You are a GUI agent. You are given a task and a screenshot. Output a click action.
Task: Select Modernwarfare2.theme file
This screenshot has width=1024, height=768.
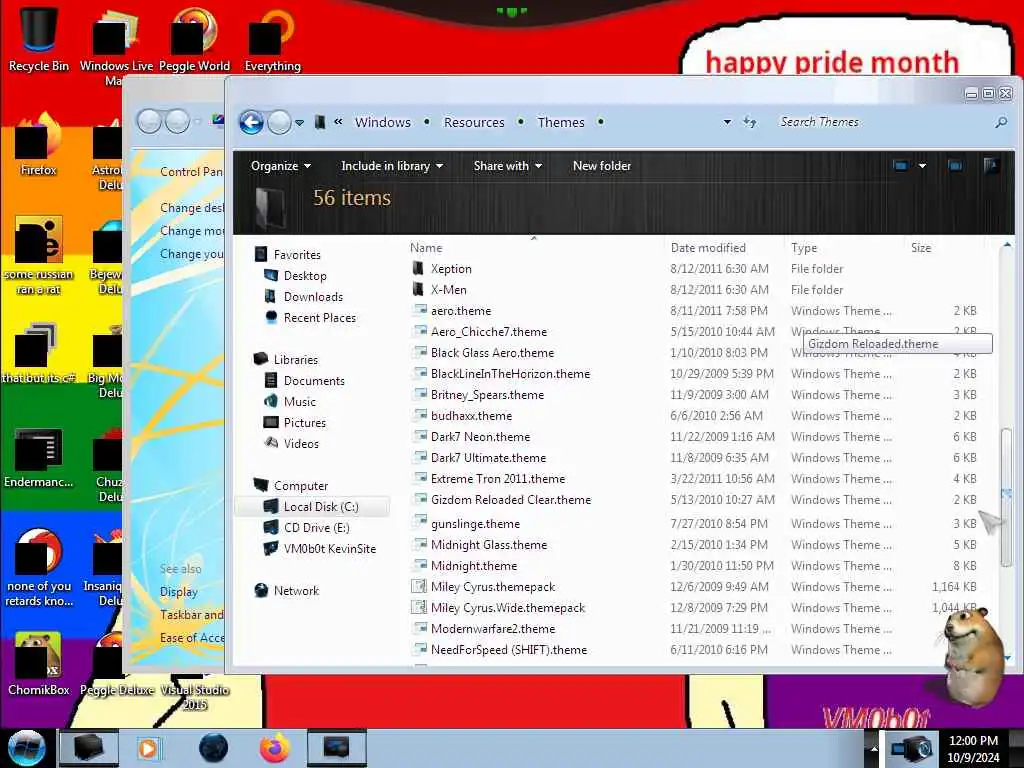tap(493, 629)
